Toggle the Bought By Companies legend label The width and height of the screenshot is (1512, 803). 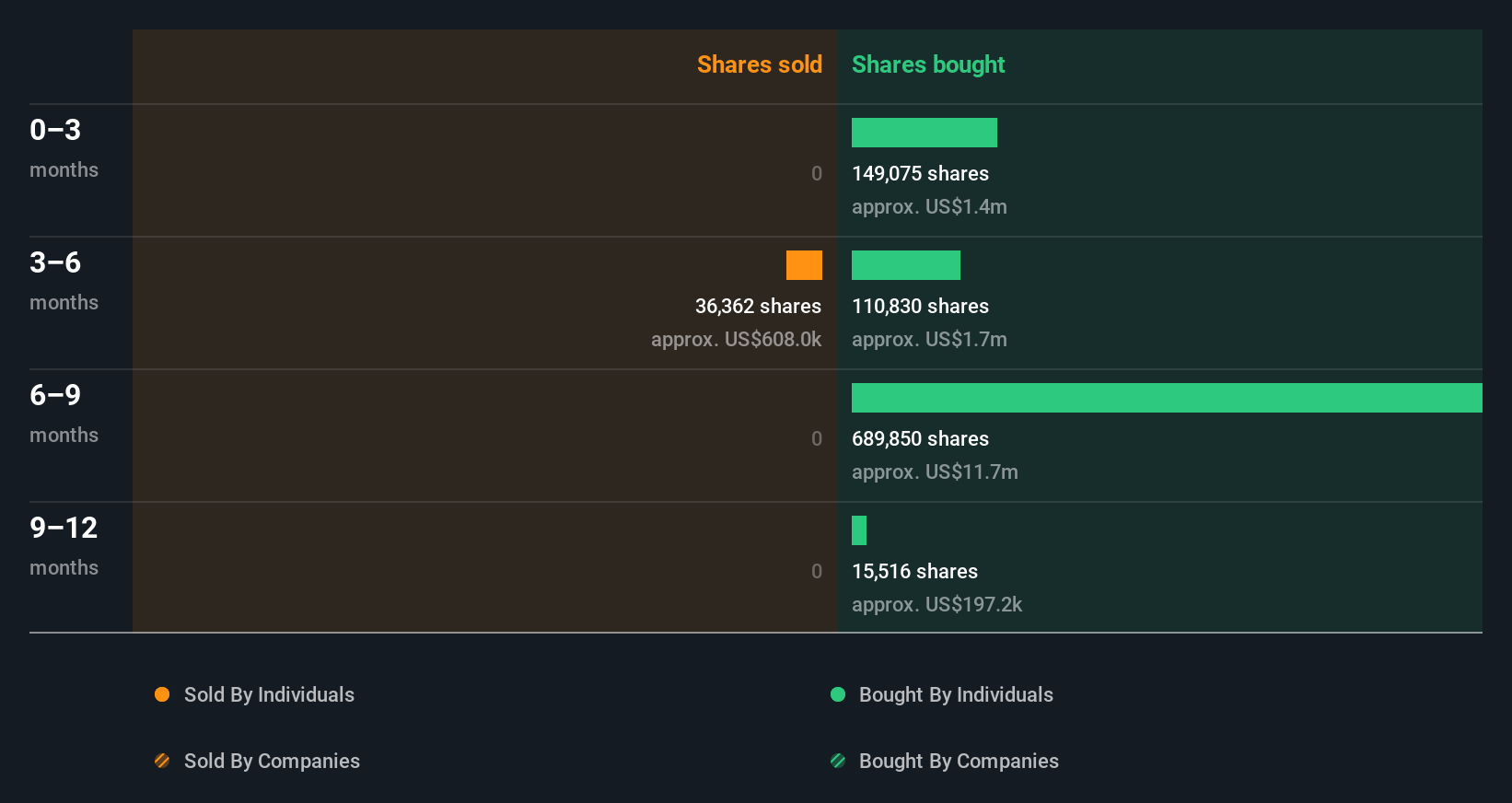click(959, 761)
